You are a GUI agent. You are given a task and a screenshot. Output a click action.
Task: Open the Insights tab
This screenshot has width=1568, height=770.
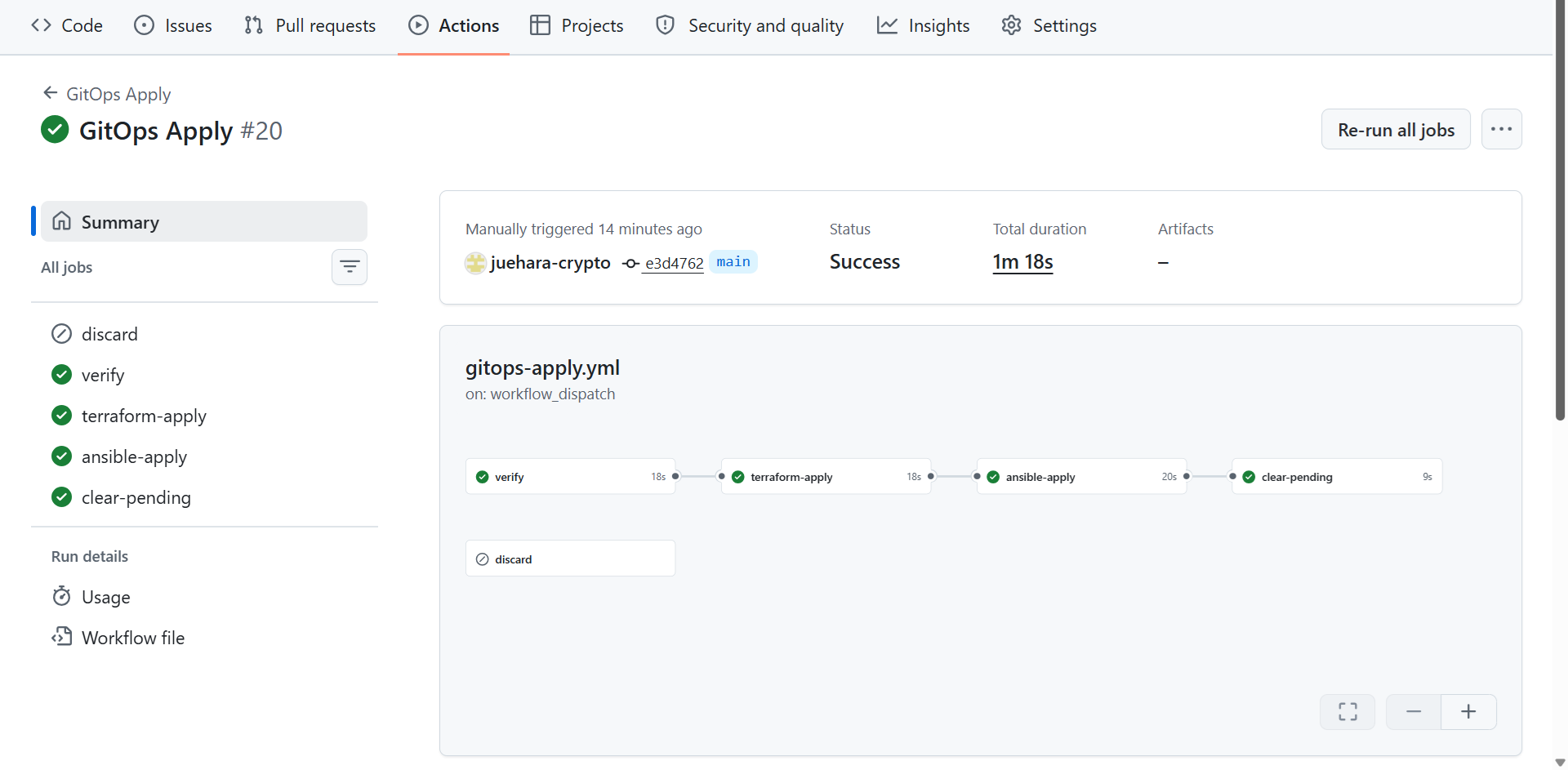pyautogui.click(x=923, y=25)
